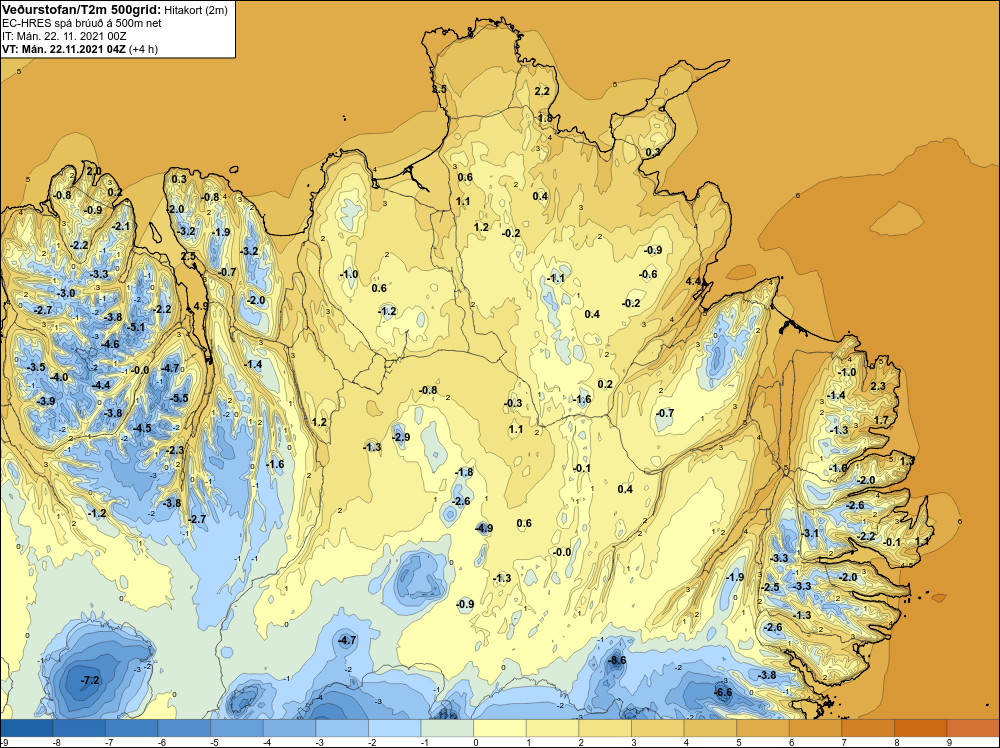Click the temperature value '-4.5'
The width and height of the screenshot is (1000, 748).
click(x=142, y=428)
